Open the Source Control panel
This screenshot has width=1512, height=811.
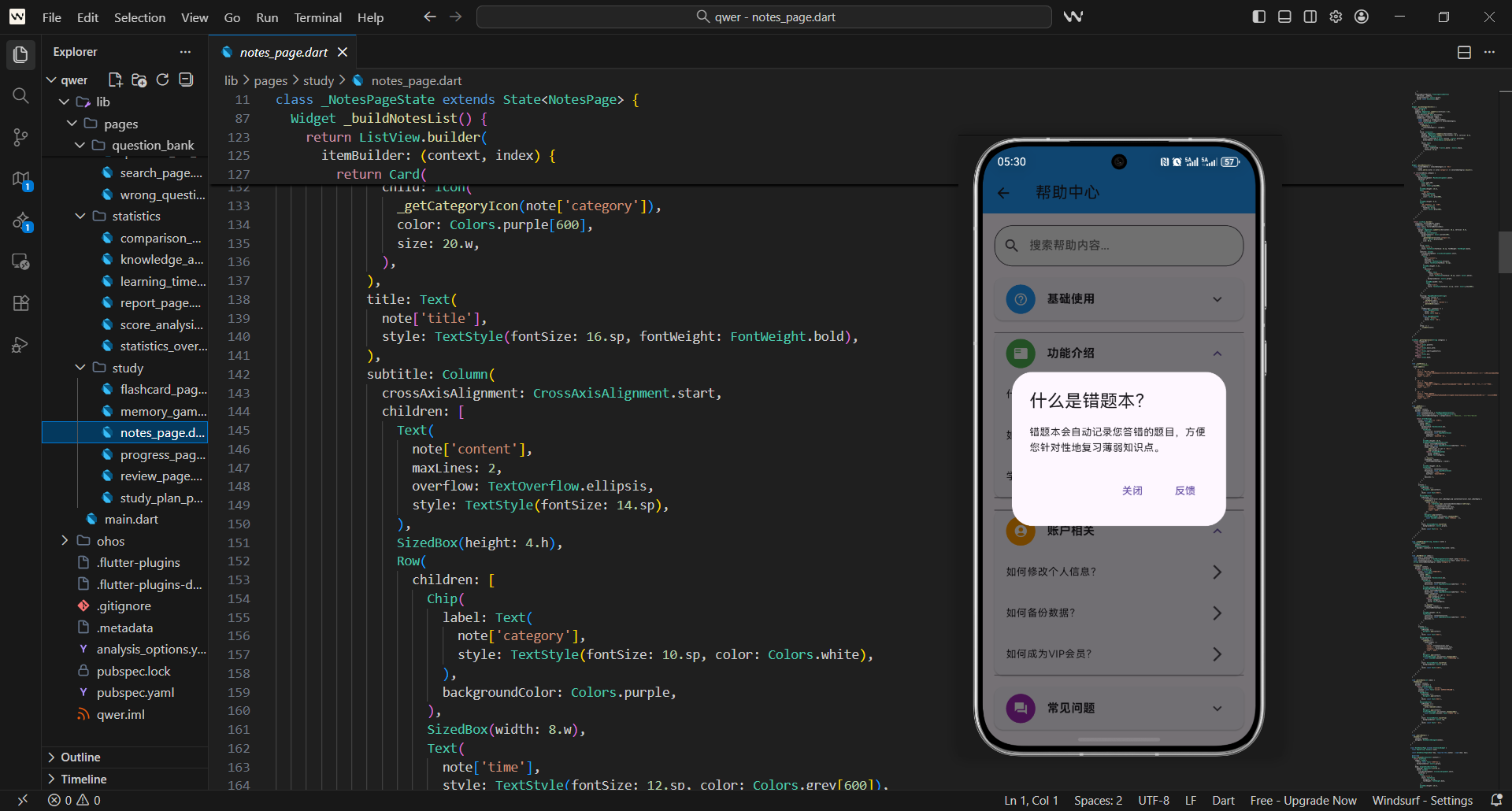20,137
